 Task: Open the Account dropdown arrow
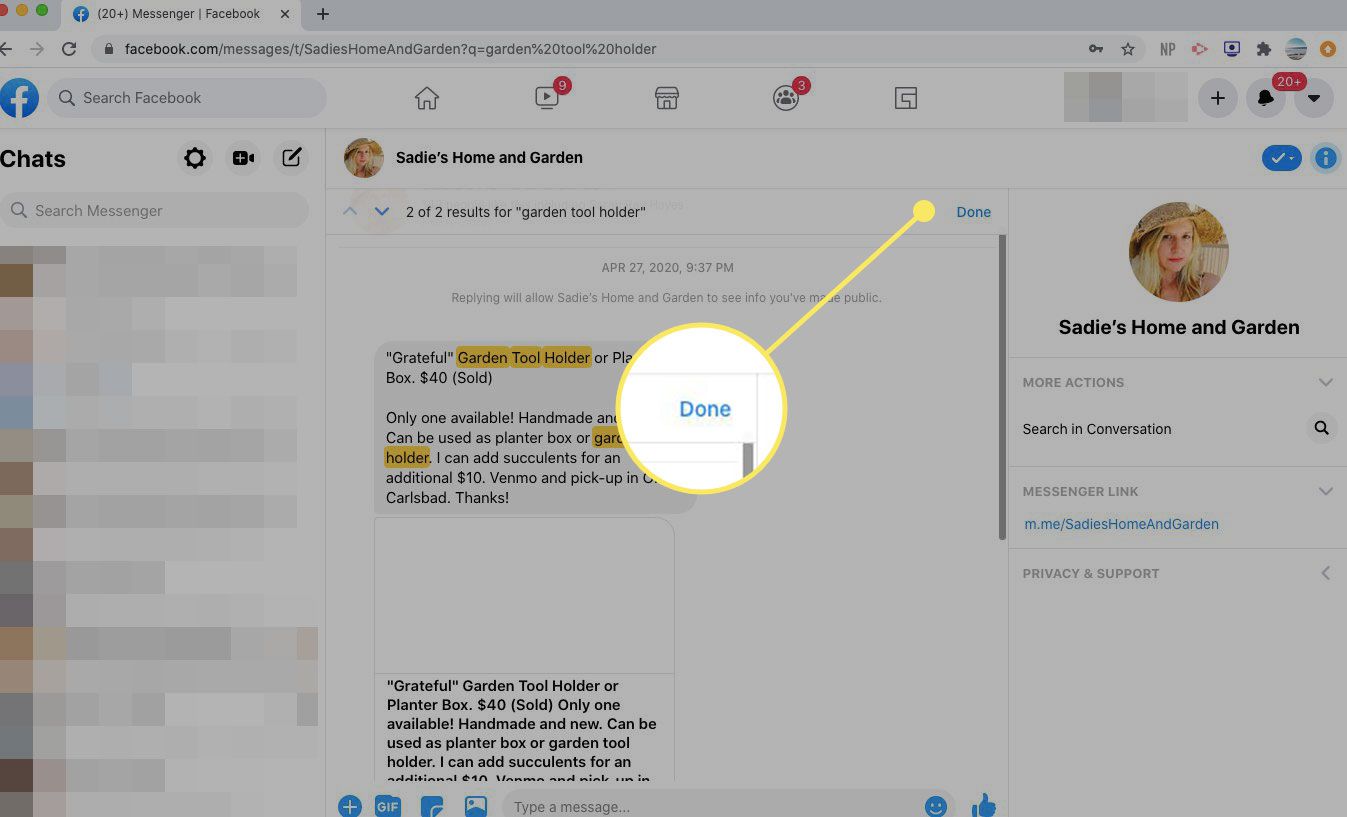1314,98
